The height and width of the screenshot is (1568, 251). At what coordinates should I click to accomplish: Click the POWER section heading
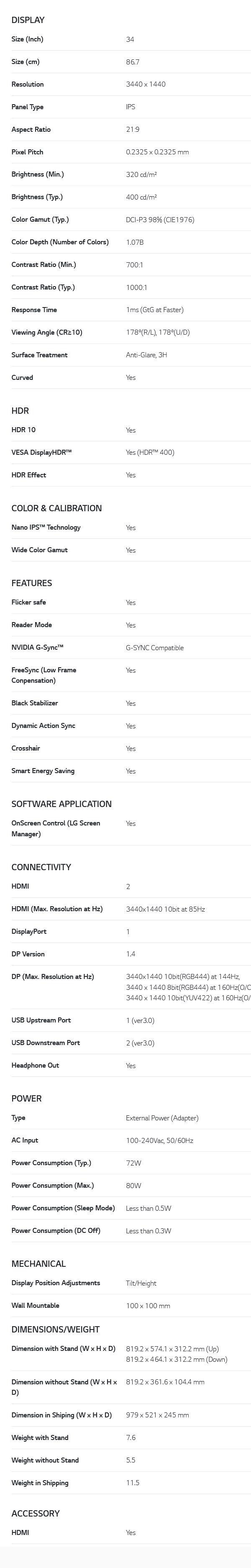point(27,1099)
